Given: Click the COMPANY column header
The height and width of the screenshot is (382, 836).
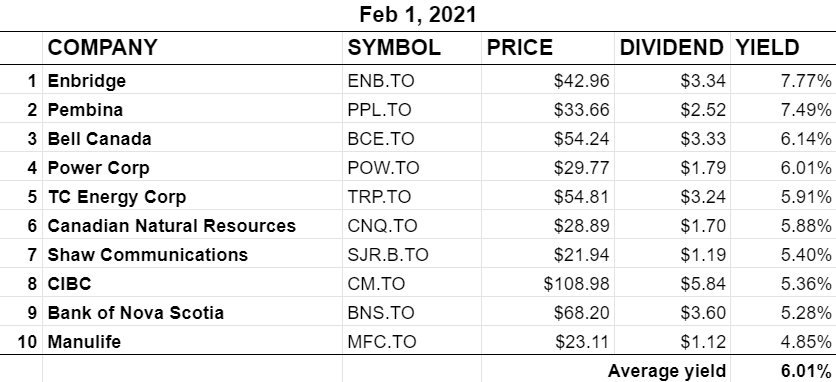Looking at the screenshot, I should (x=192, y=48).
